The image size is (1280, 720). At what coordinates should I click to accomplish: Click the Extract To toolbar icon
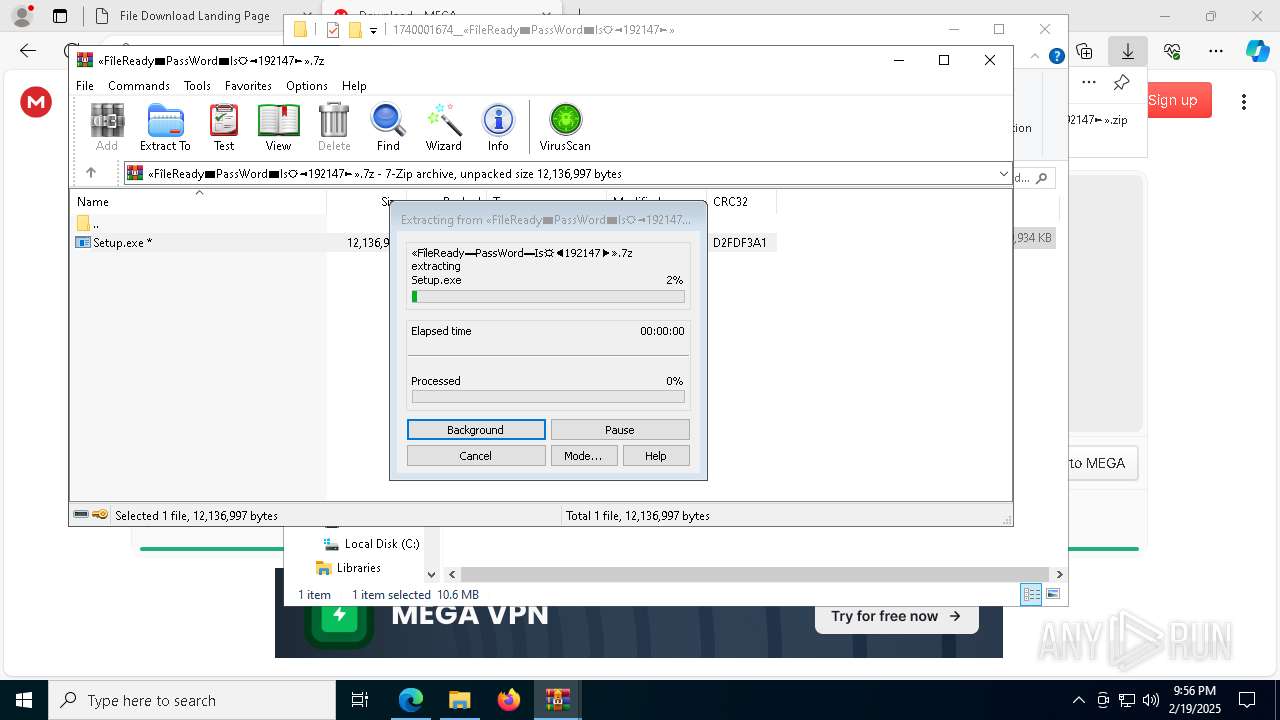click(165, 127)
